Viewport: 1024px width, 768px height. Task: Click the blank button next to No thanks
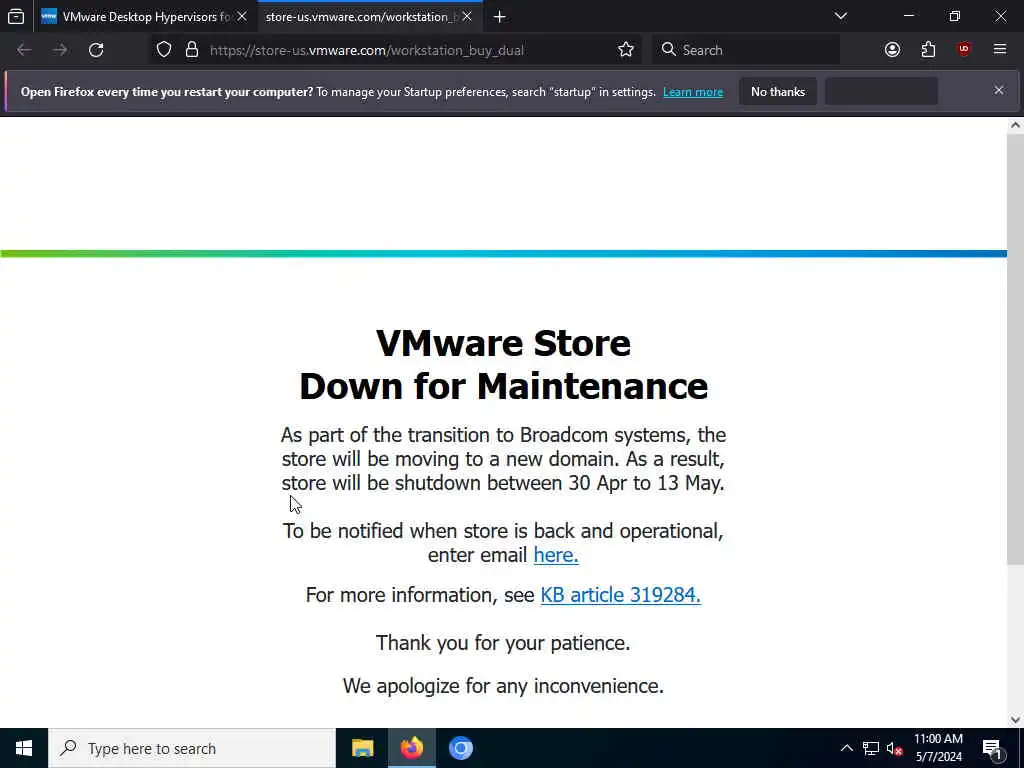click(881, 91)
